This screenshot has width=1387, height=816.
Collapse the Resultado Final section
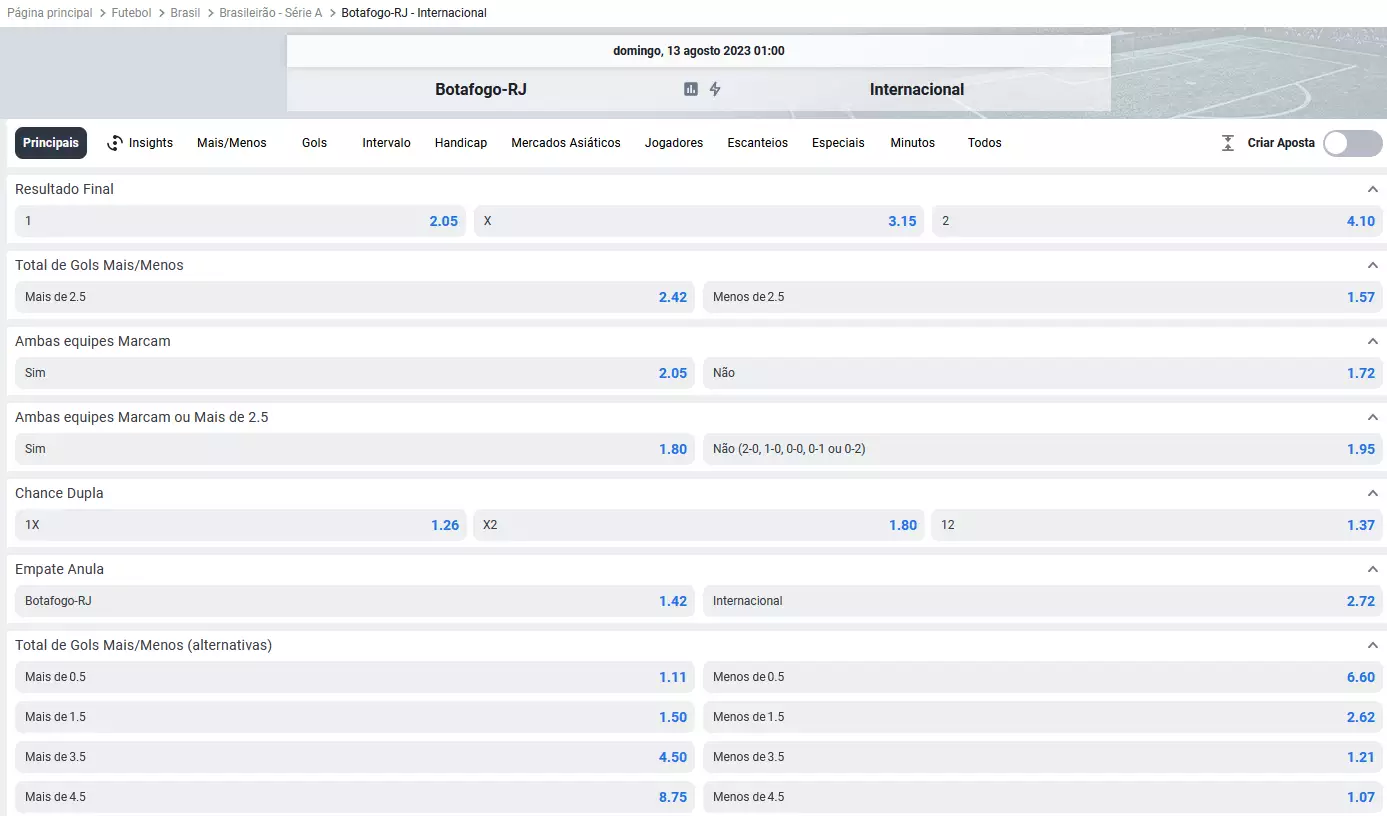1372,189
